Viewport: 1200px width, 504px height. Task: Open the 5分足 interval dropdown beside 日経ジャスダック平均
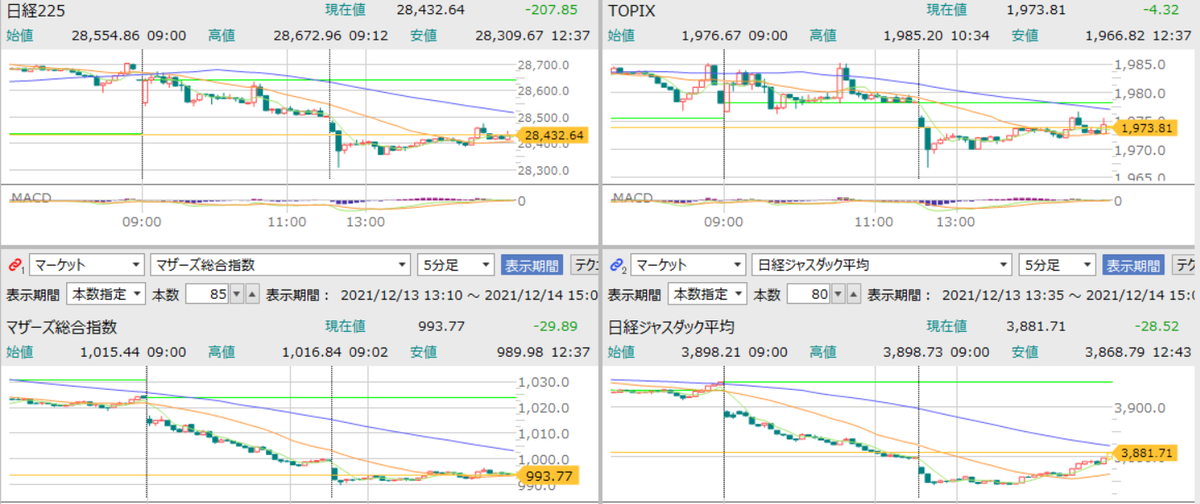[x=1056, y=265]
